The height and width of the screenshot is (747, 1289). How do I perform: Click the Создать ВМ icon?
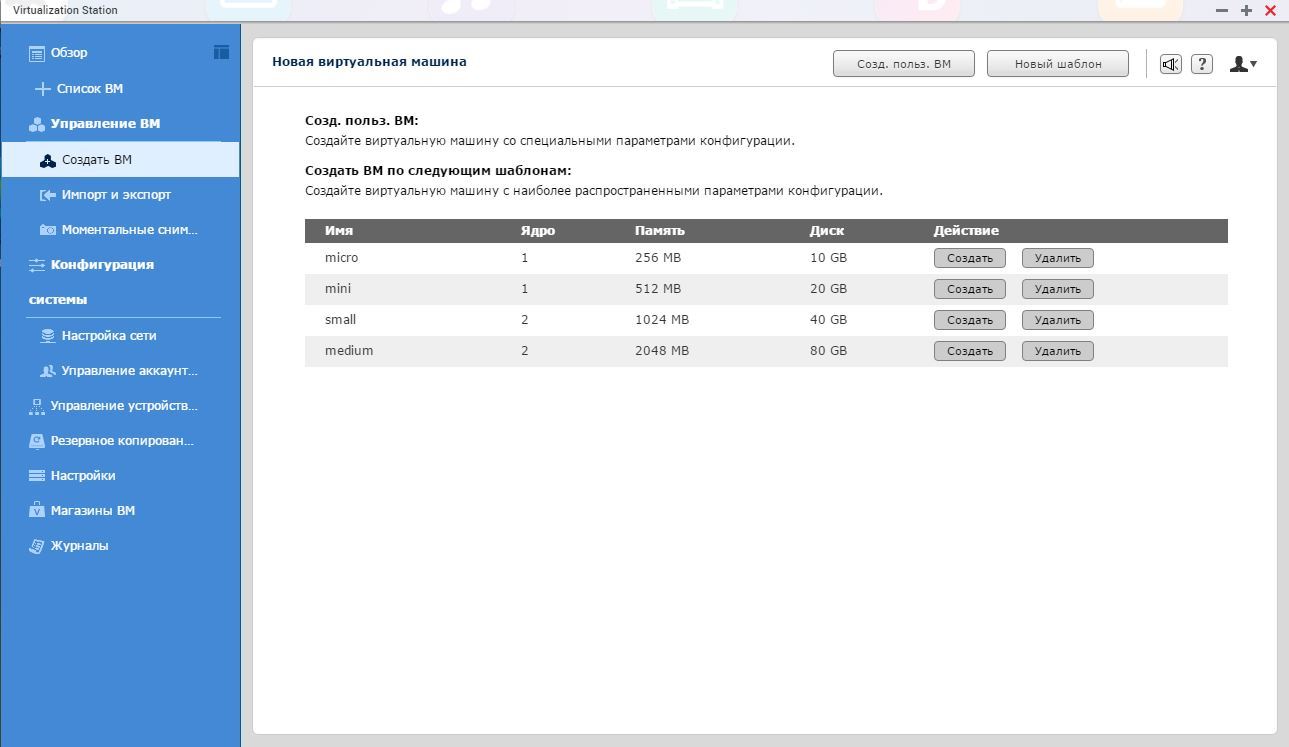(48, 160)
